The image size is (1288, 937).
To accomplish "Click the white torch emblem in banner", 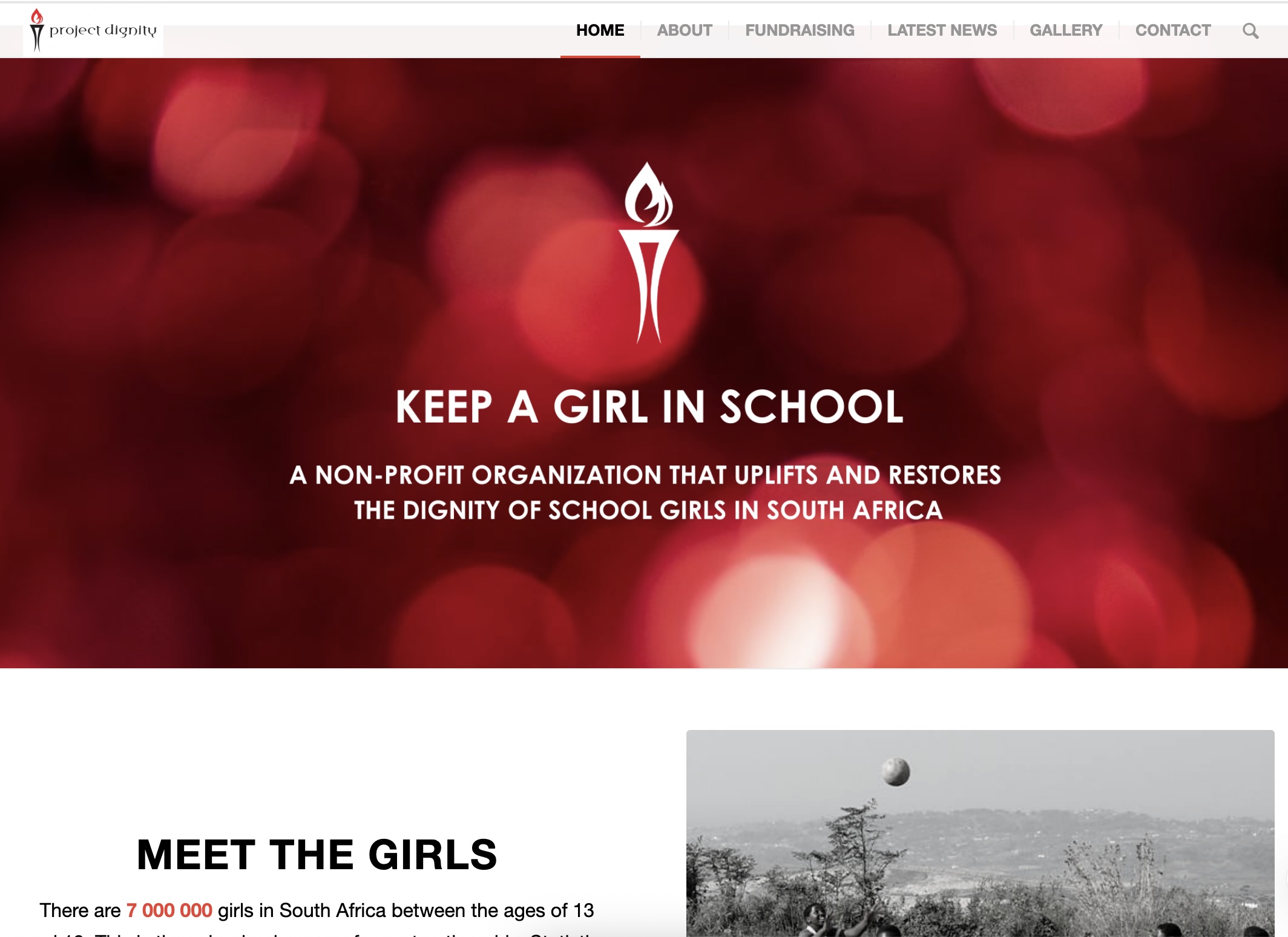I will click(x=648, y=252).
